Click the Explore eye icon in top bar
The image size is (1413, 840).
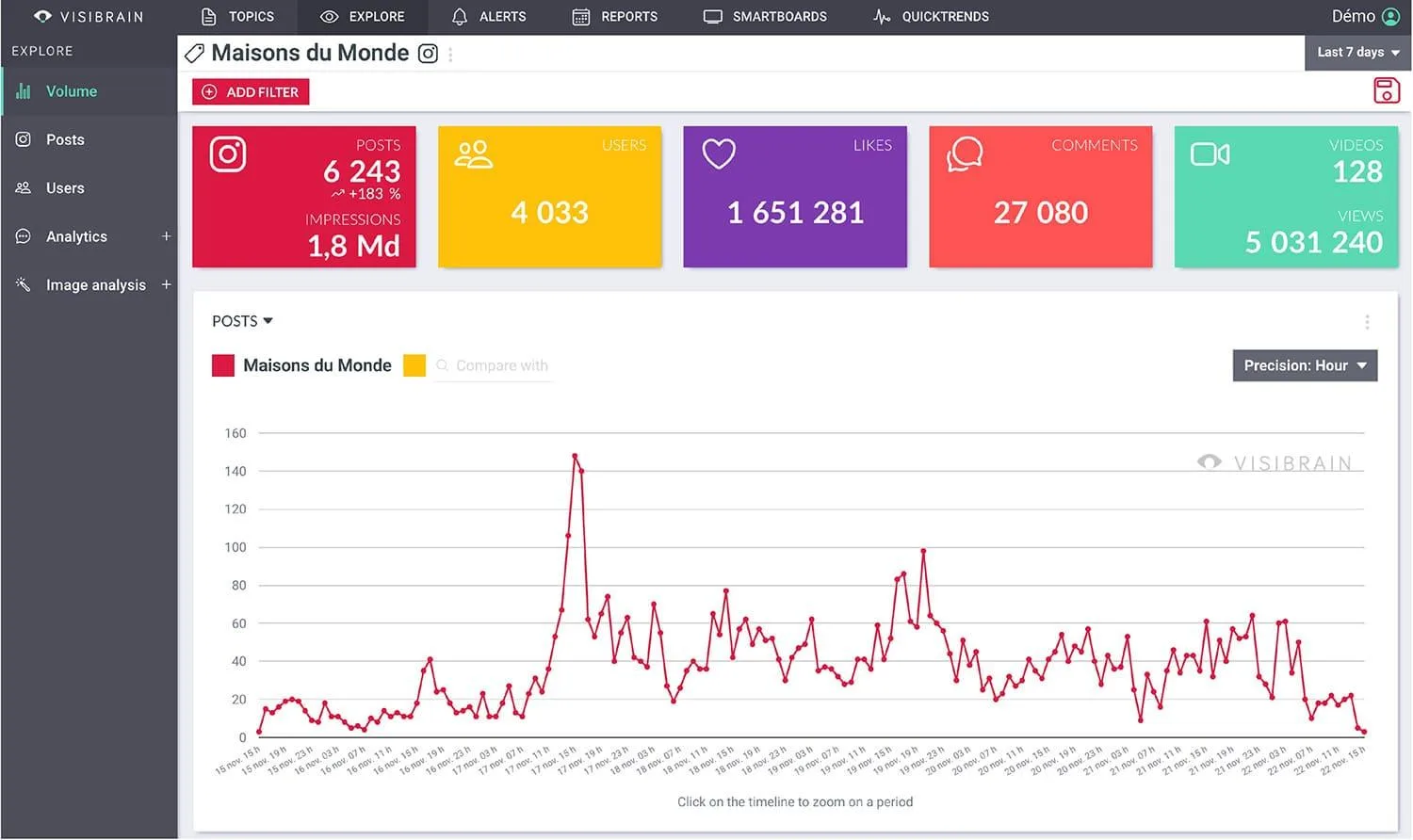(x=329, y=17)
